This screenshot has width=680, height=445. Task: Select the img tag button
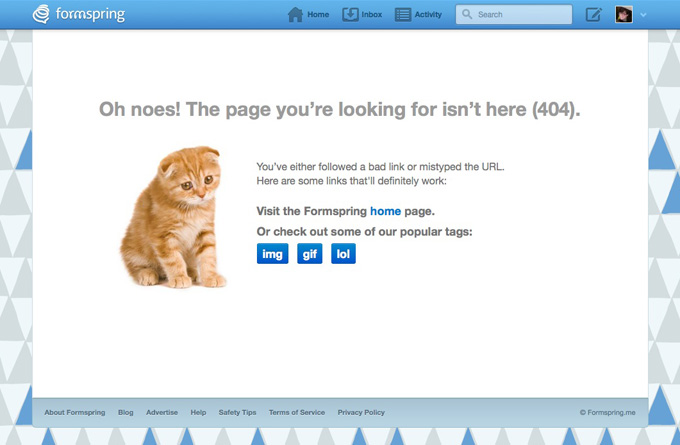pyautogui.click(x=272, y=254)
